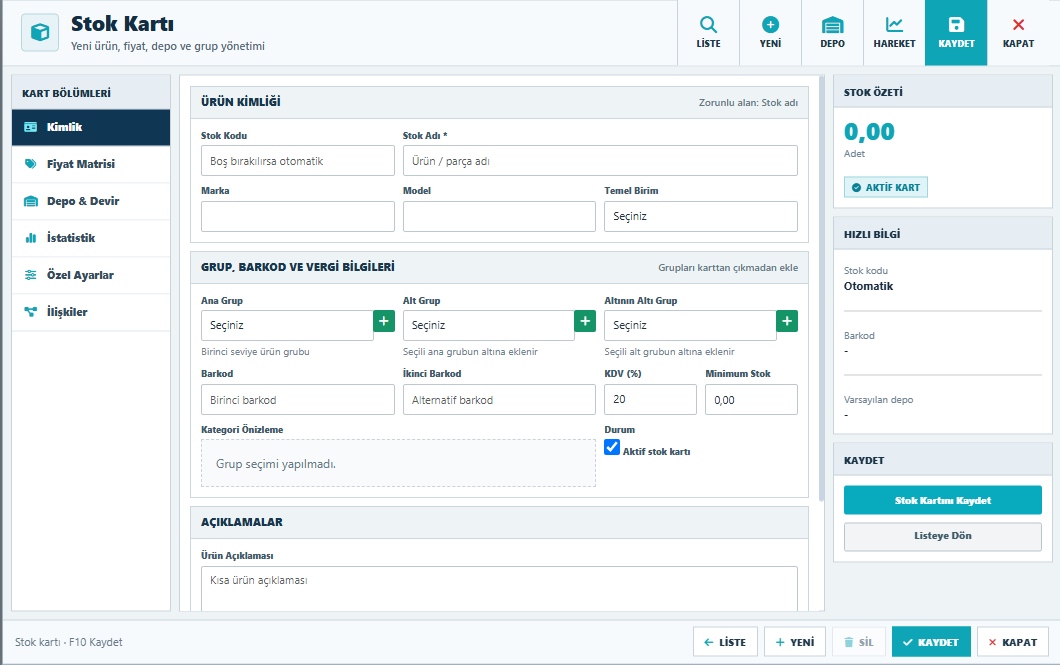Expand the Temel Birim dropdown
Viewport: 1060px width, 665px height.
pos(700,216)
